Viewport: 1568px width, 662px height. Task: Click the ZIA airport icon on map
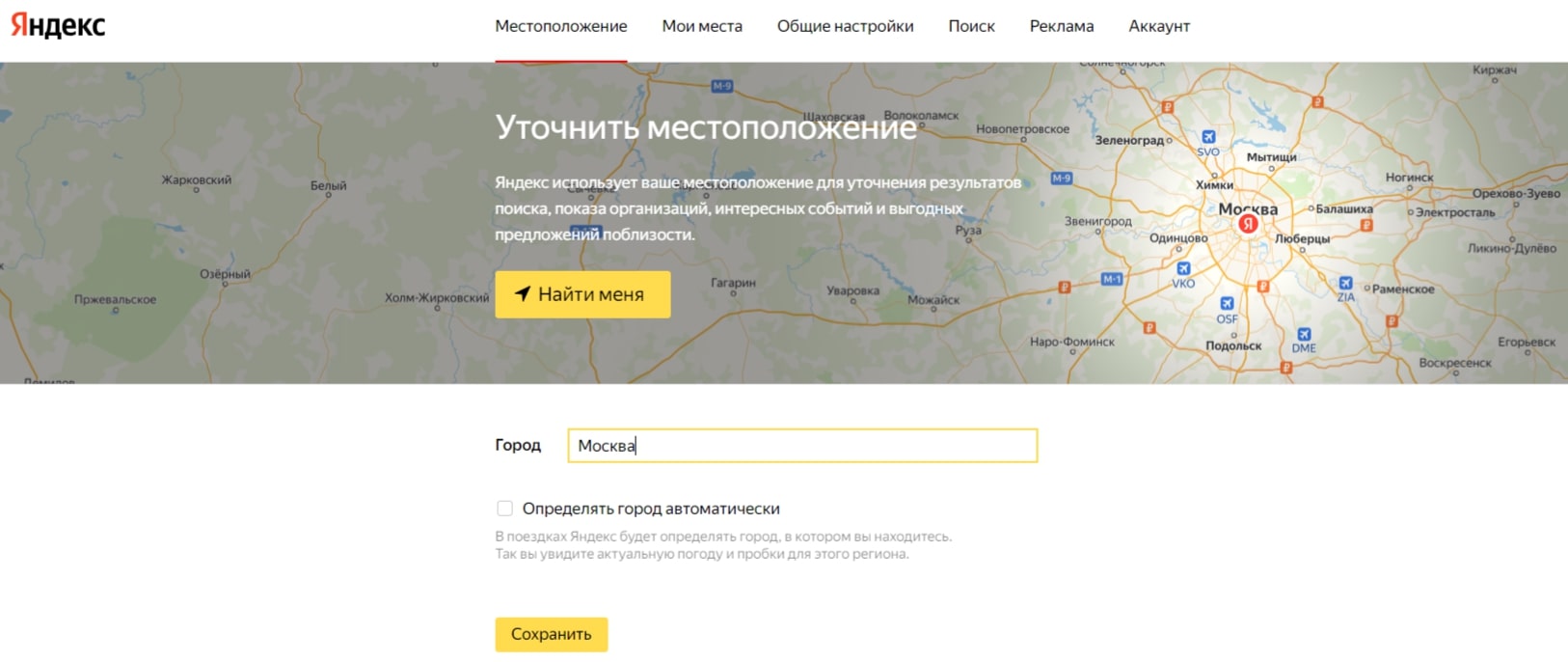tap(1345, 283)
